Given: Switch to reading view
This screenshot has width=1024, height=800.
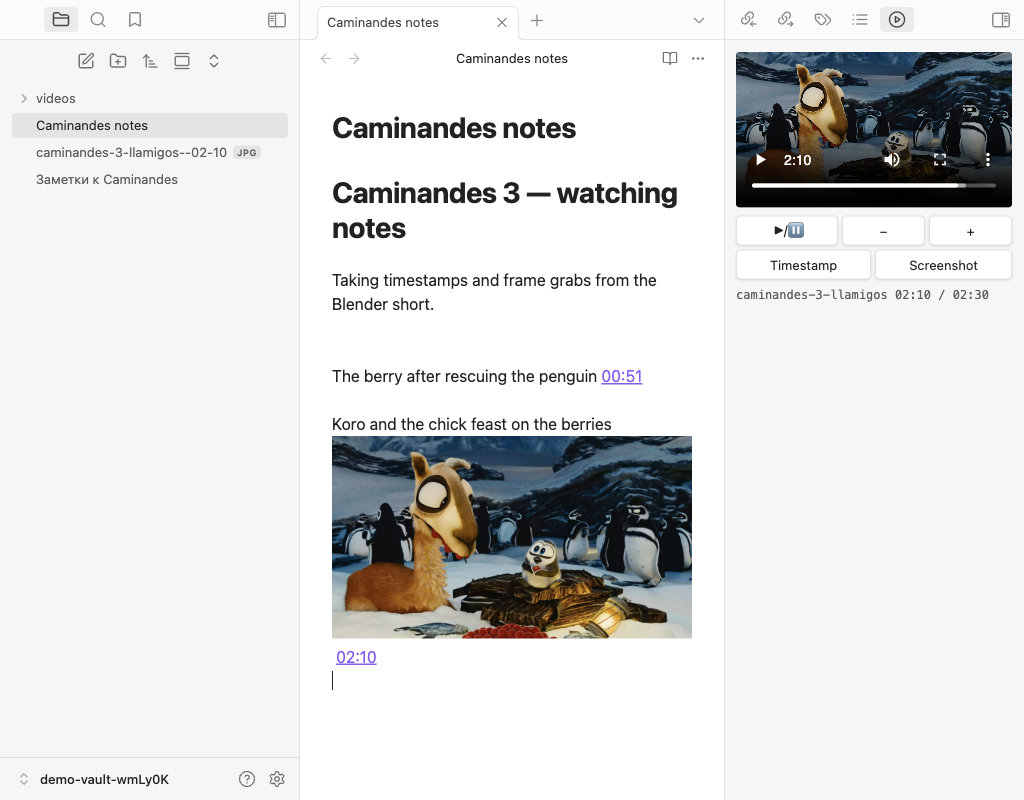Looking at the screenshot, I should pos(669,58).
